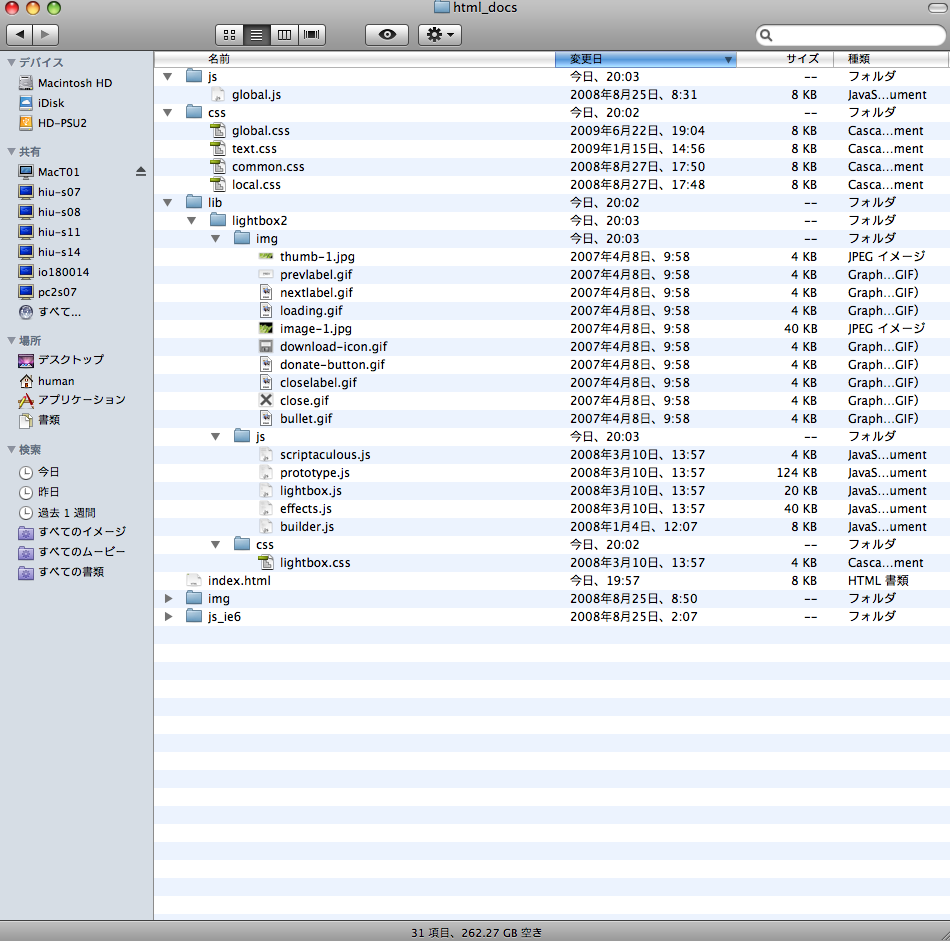Open Quick Look with the eye button
The height and width of the screenshot is (941, 950).
pyautogui.click(x=387, y=35)
